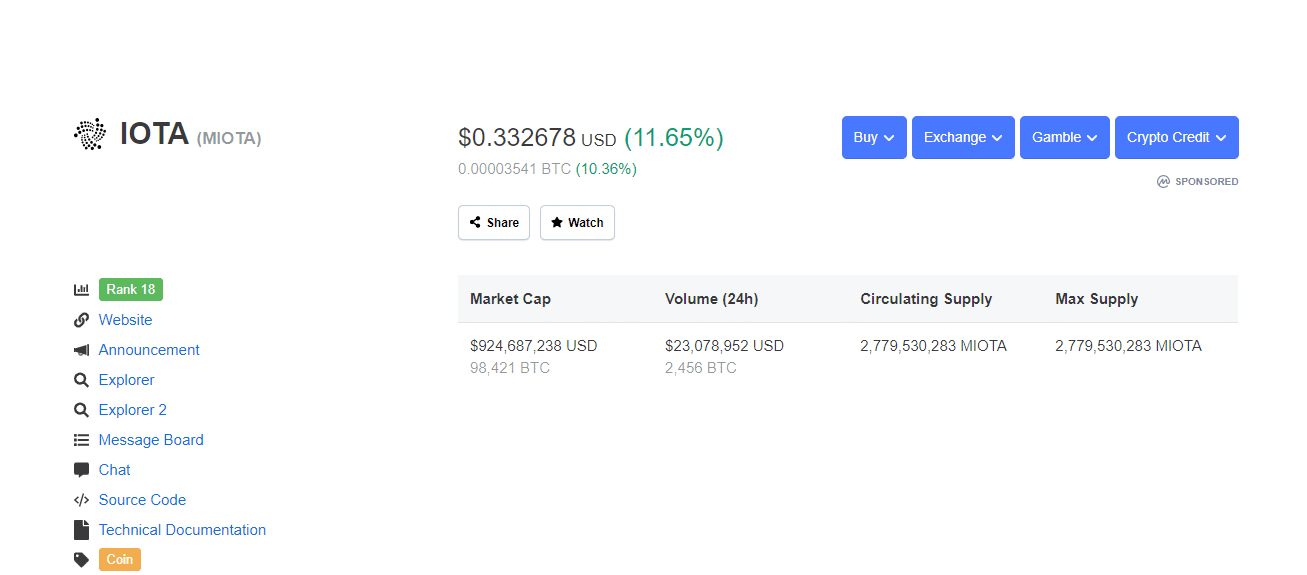Expand the Gamble dropdown
This screenshot has width=1307, height=575.
click(x=1064, y=138)
